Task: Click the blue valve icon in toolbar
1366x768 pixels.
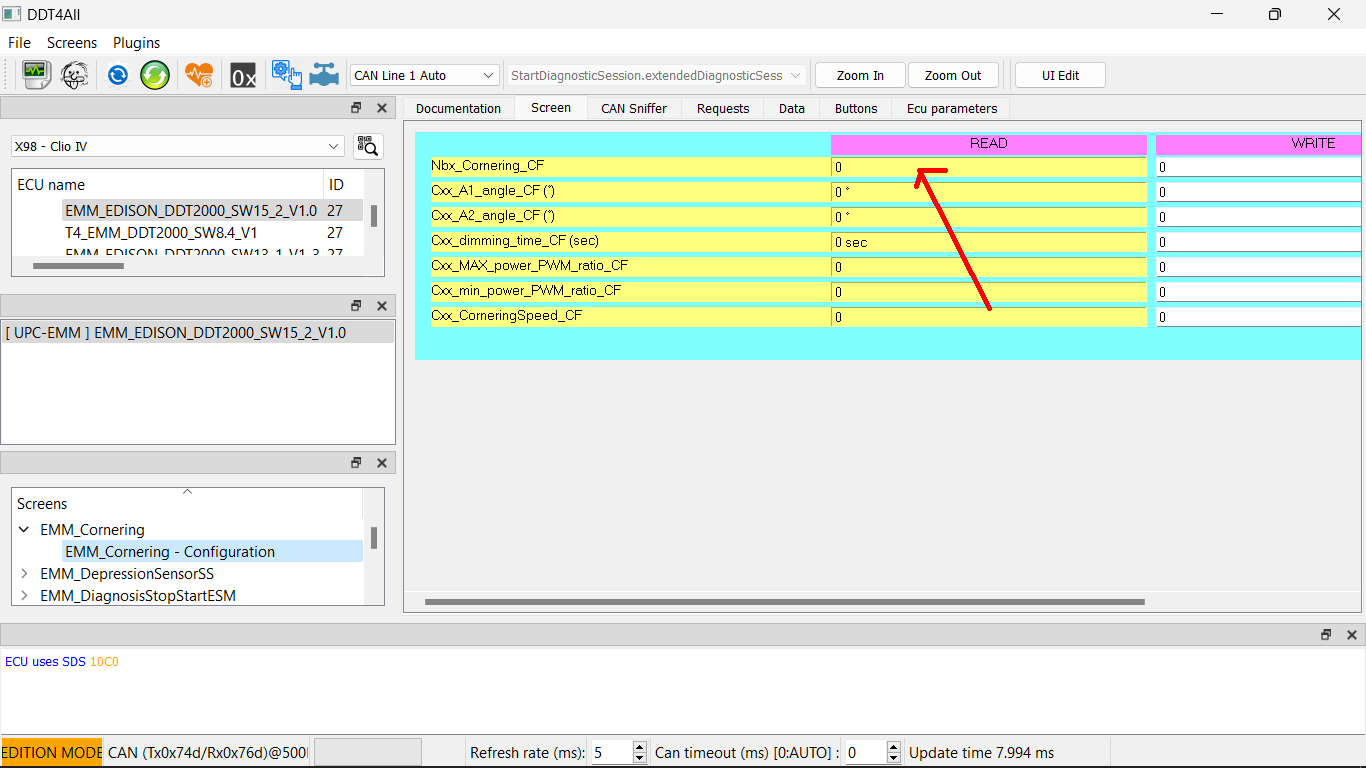Action: pos(322,74)
